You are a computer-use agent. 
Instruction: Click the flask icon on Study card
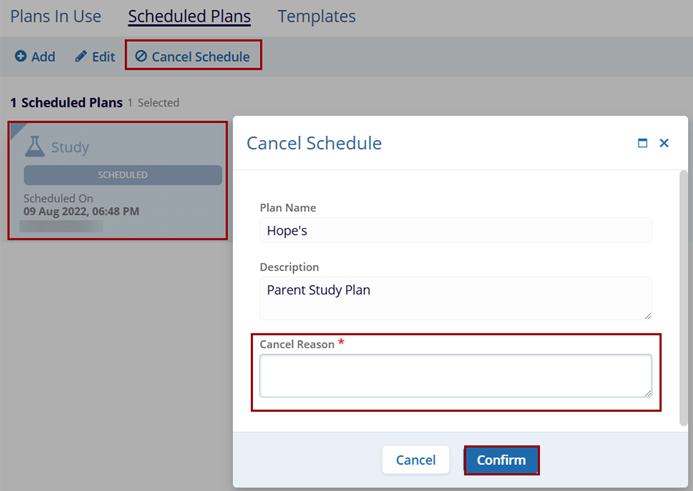(35, 146)
